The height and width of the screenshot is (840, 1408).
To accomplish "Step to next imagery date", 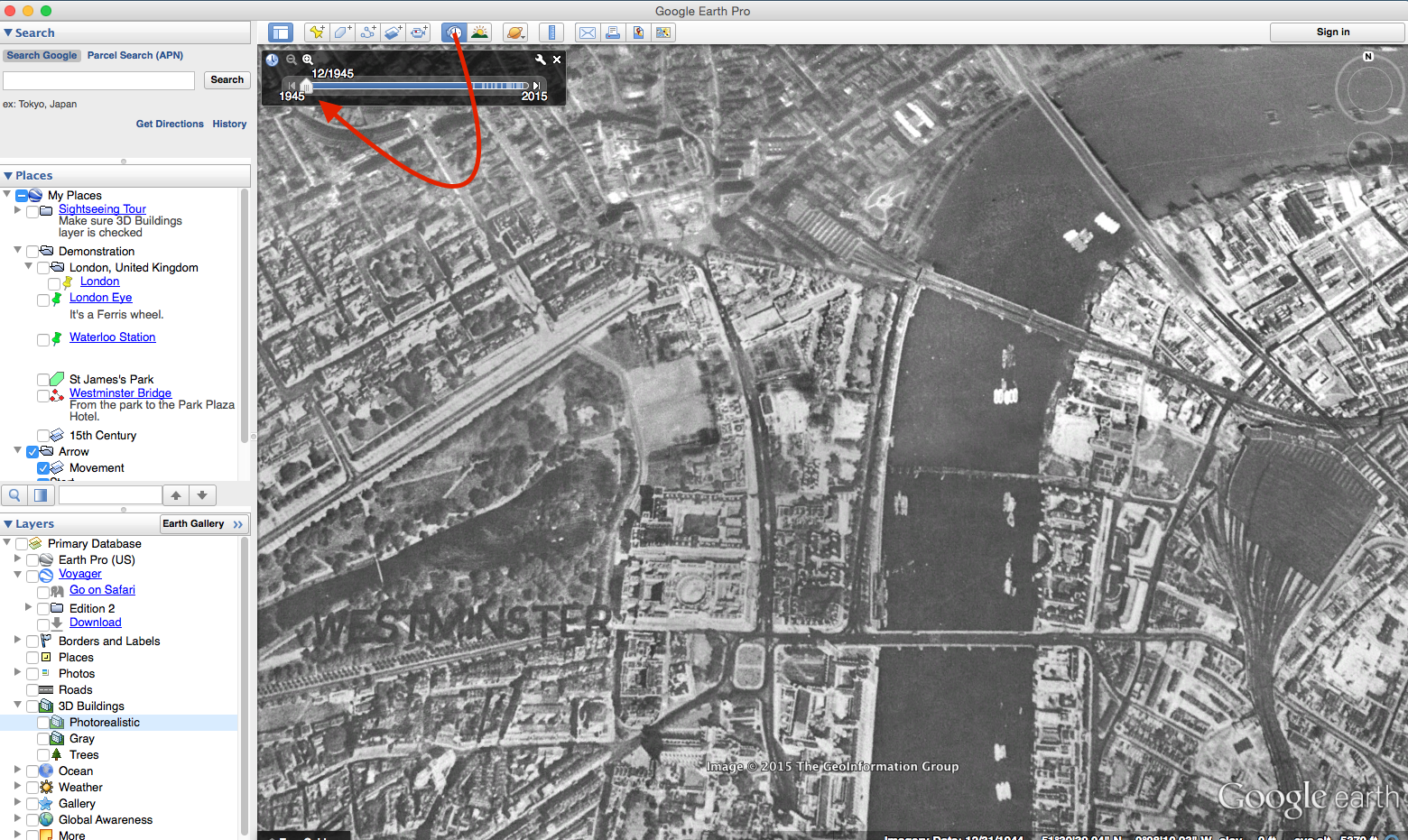I will [x=536, y=86].
